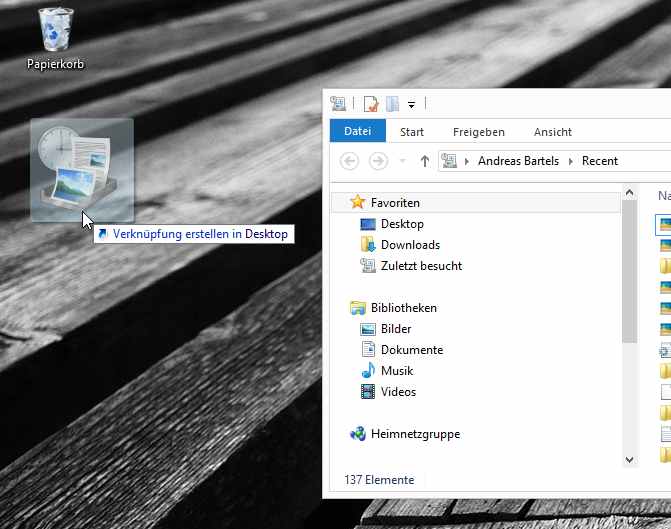Screen dimensions: 671x529
Task: Click the Dokumente document icon
Action: click(368, 349)
